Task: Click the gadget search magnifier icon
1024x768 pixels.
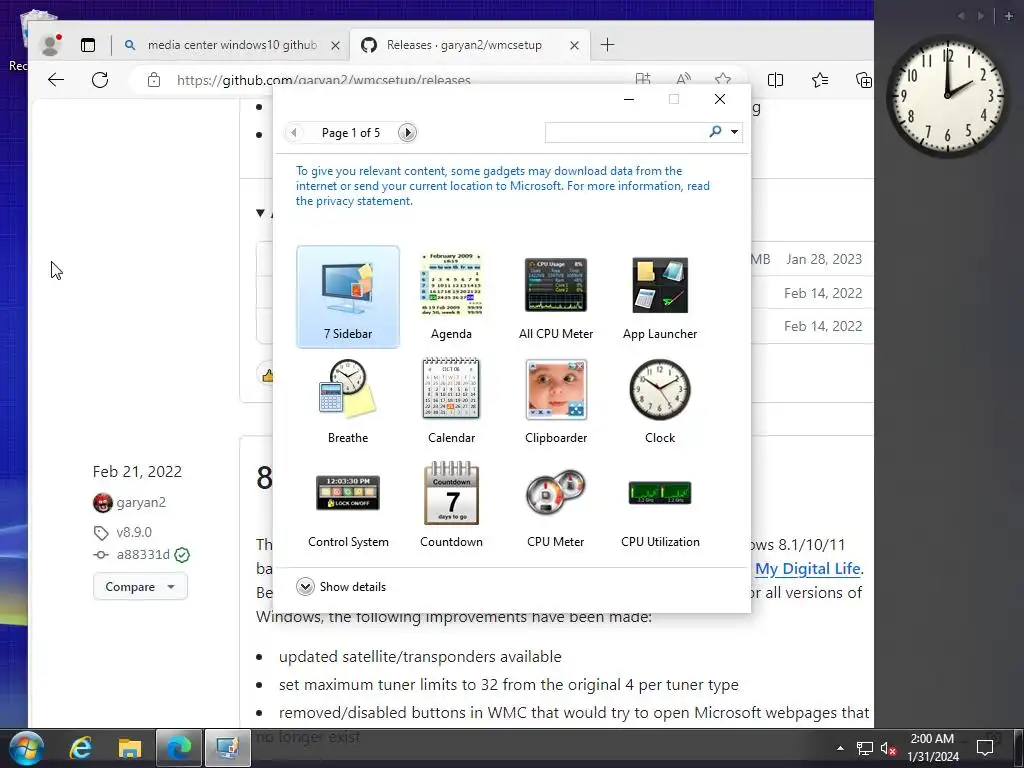Action: pyautogui.click(x=715, y=132)
